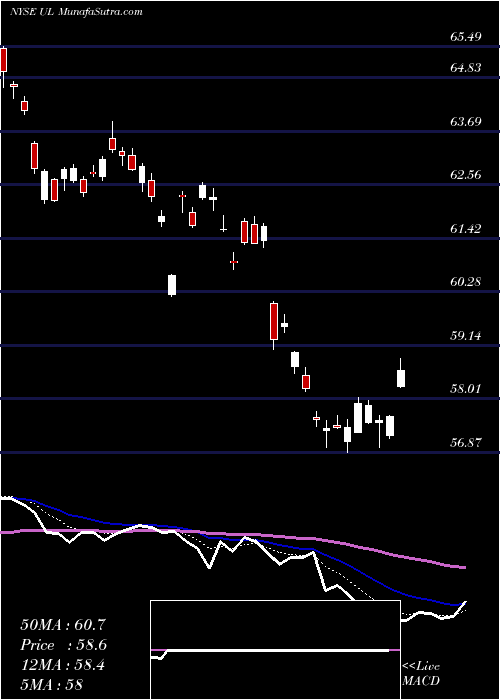The width and height of the screenshot is (500, 700).
Task: Select the 60.28 price level label
Action: pyautogui.click(x=466, y=282)
